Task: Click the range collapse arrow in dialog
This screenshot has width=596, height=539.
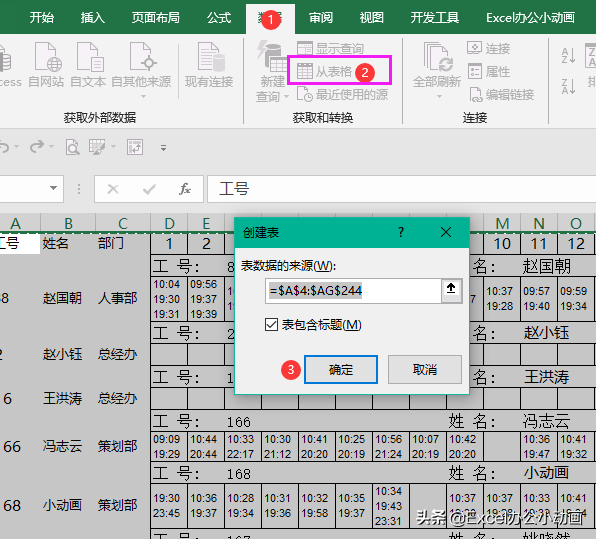Action: [x=451, y=290]
